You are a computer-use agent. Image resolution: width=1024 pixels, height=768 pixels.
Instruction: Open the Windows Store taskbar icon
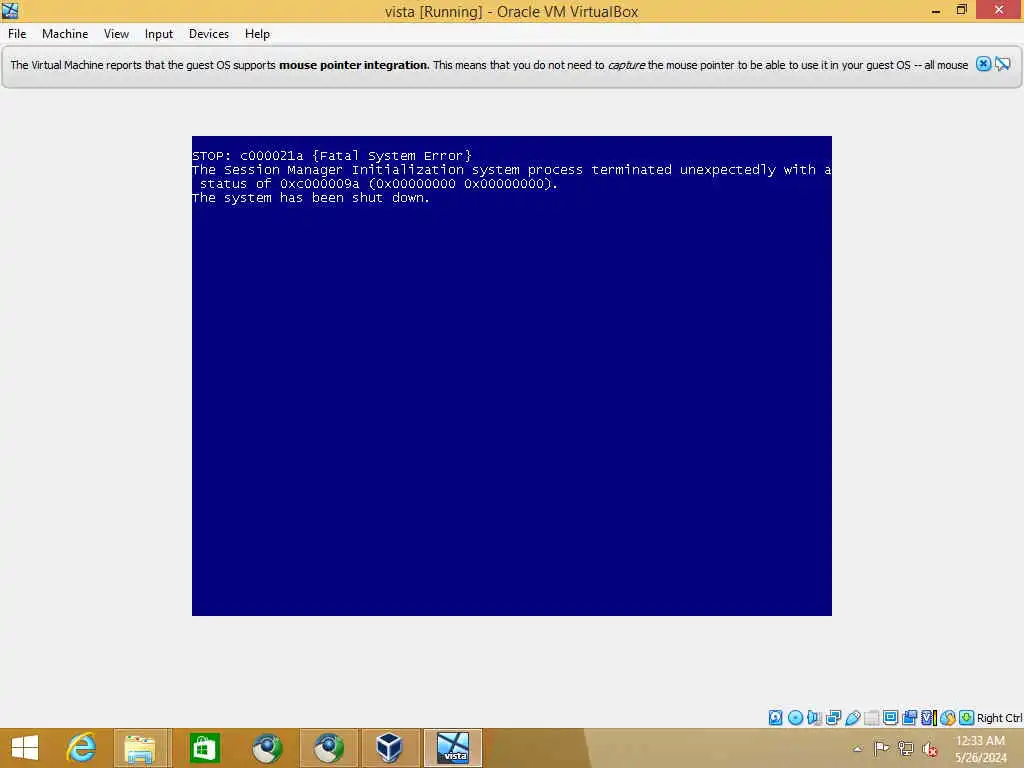tap(204, 748)
